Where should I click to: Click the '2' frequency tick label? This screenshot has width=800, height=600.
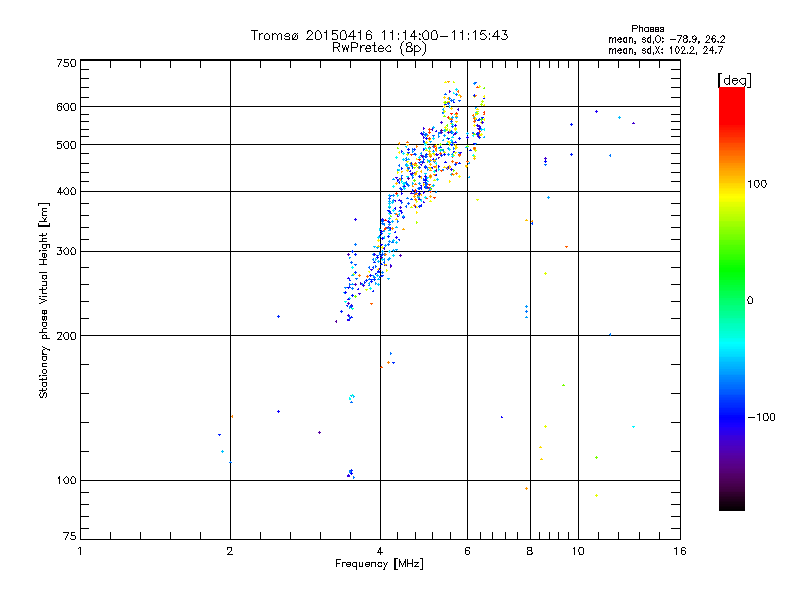click(230, 551)
